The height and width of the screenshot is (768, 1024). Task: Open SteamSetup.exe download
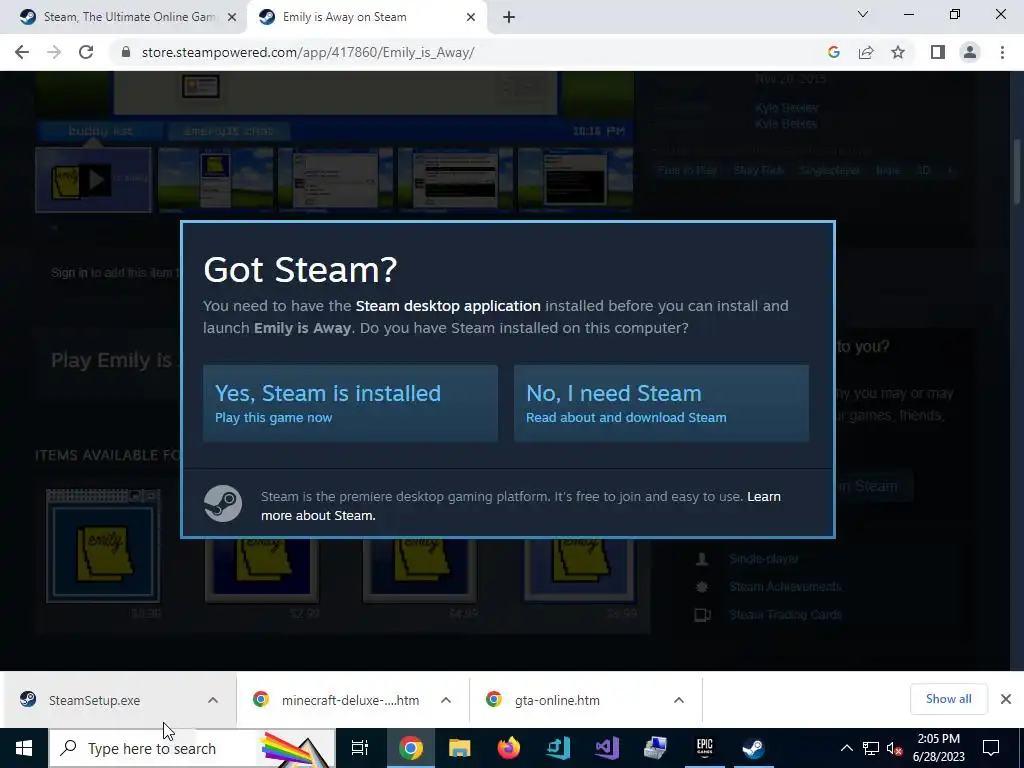pos(95,700)
